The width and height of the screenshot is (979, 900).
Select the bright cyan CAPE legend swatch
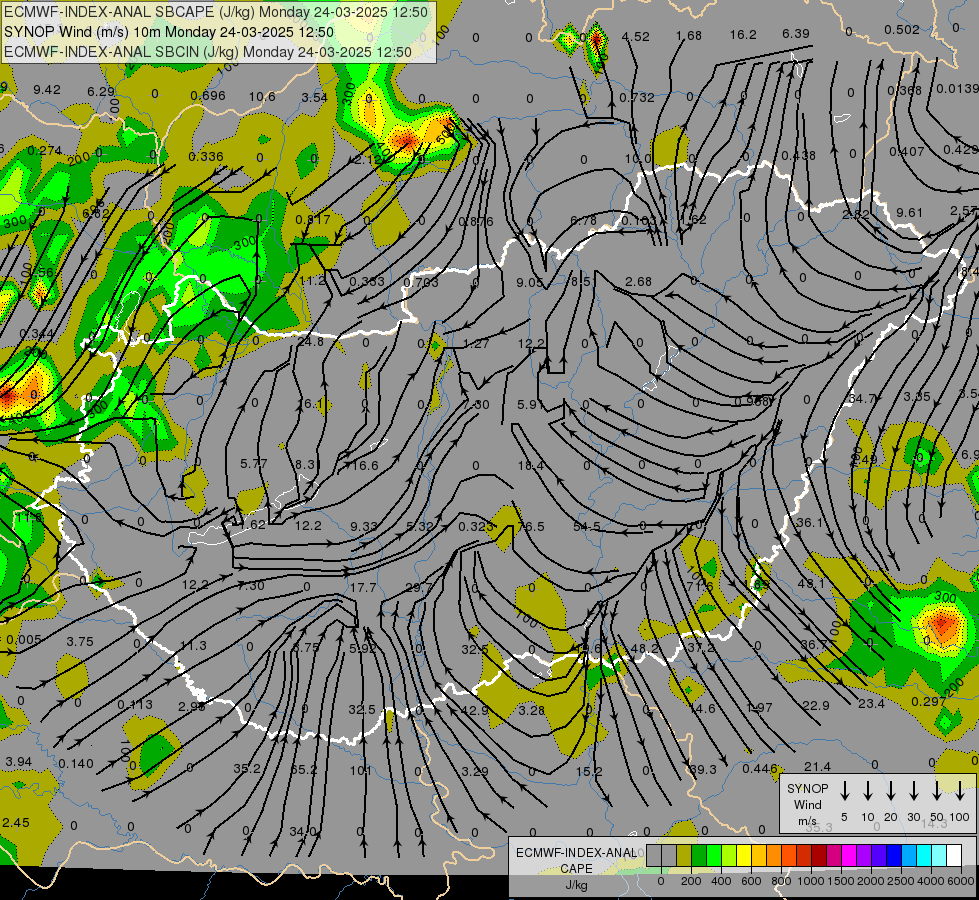click(x=923, y=855)
